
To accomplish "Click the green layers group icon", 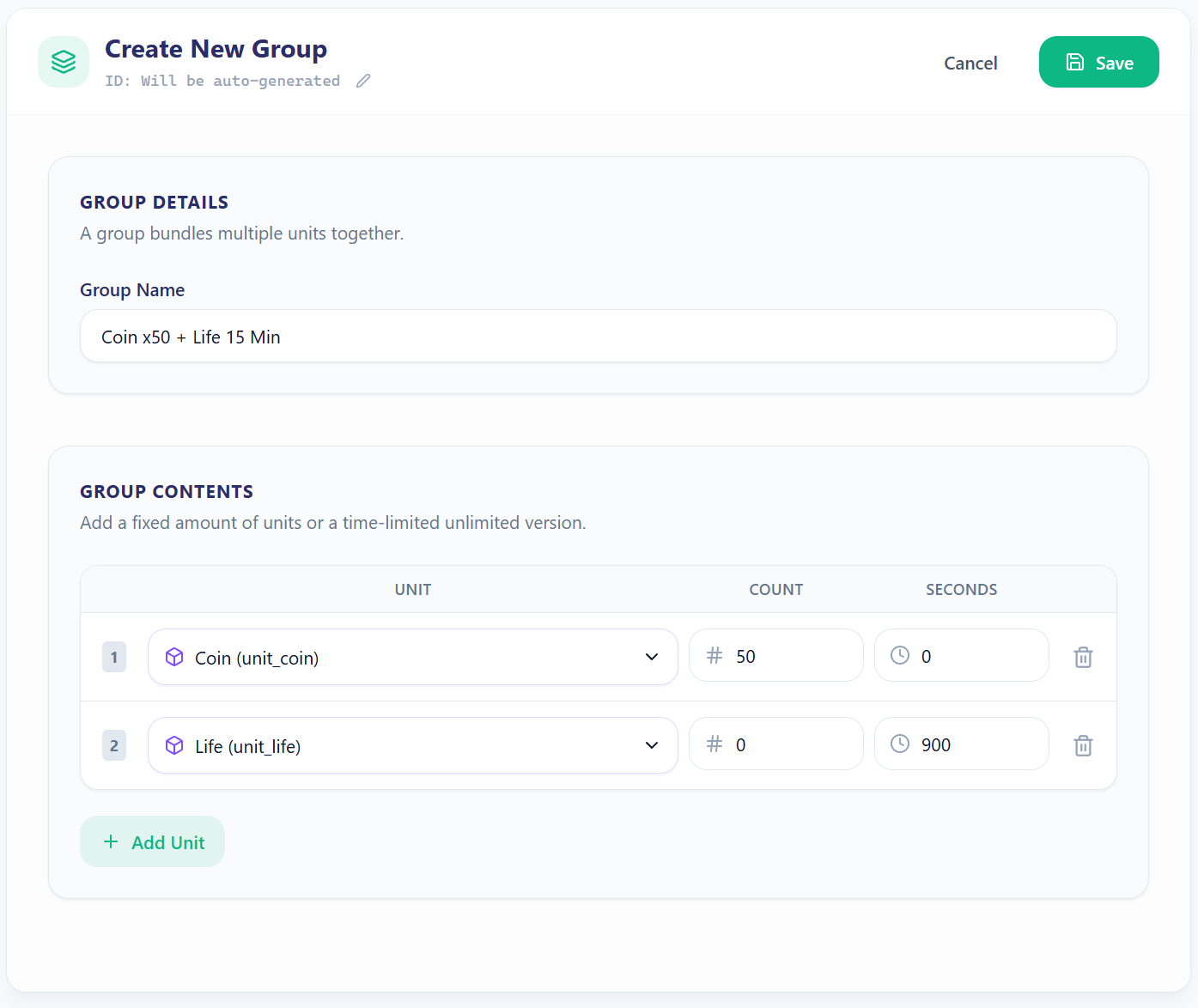I will click(64, 62).
